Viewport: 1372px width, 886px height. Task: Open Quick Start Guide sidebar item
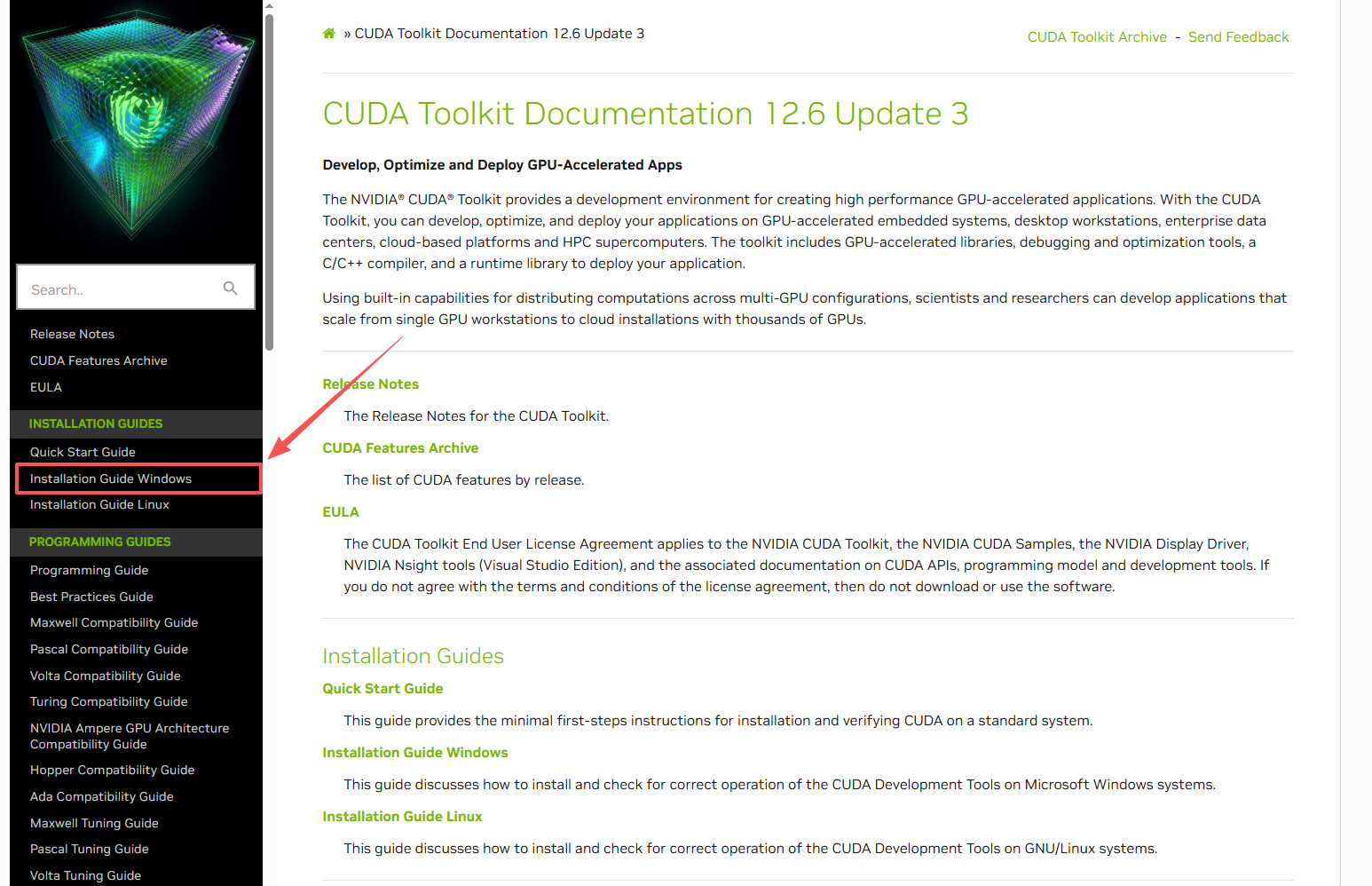pyautogui.click(x=83, y=453)
